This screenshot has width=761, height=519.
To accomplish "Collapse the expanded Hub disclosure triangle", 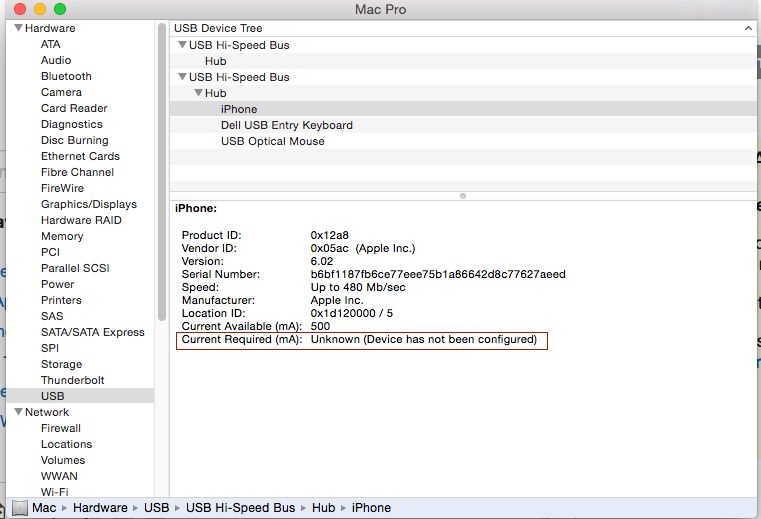I will 199,93.
